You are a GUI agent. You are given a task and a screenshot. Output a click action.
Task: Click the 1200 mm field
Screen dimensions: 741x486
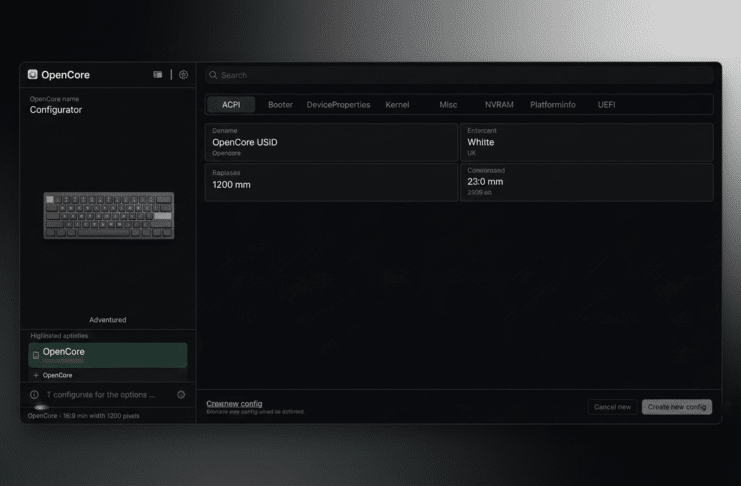[331, 182]
